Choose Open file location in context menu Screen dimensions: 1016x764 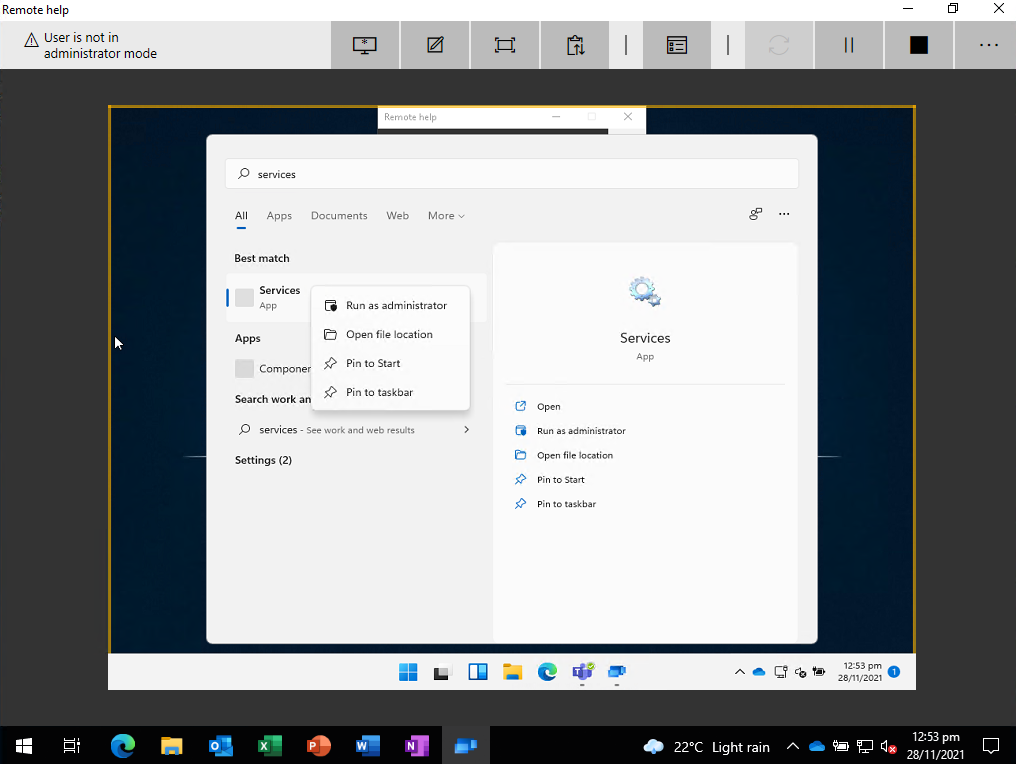(390, 334)
